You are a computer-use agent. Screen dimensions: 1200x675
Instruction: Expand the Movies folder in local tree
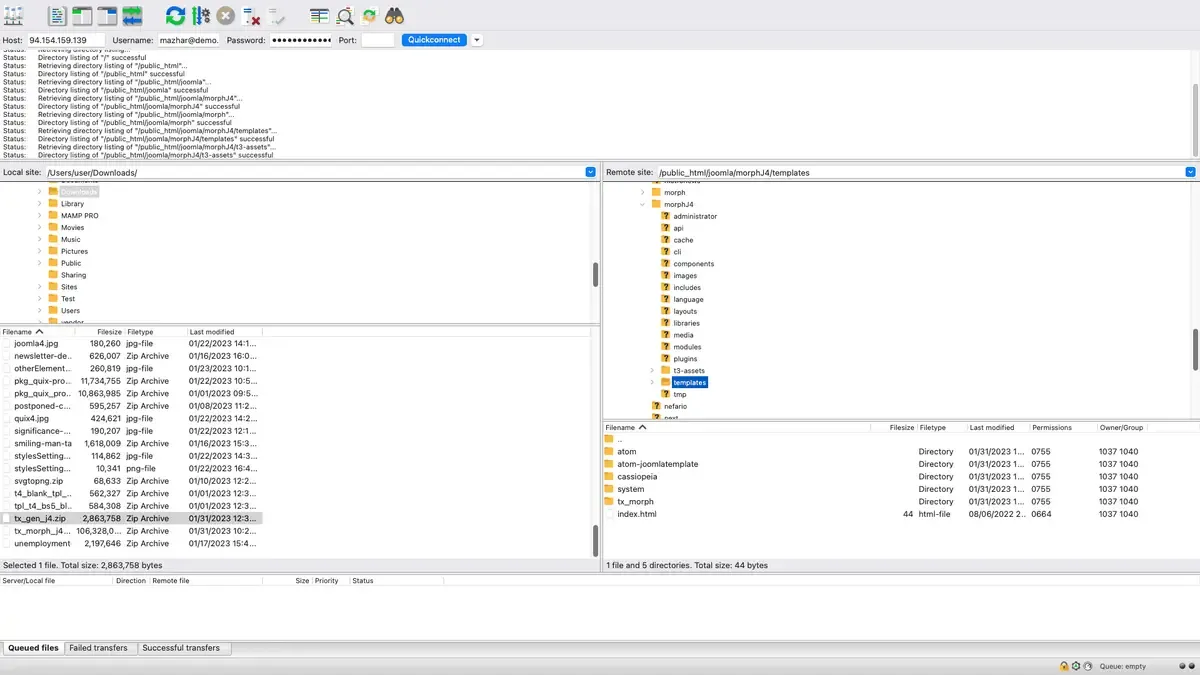pos(40,227)
